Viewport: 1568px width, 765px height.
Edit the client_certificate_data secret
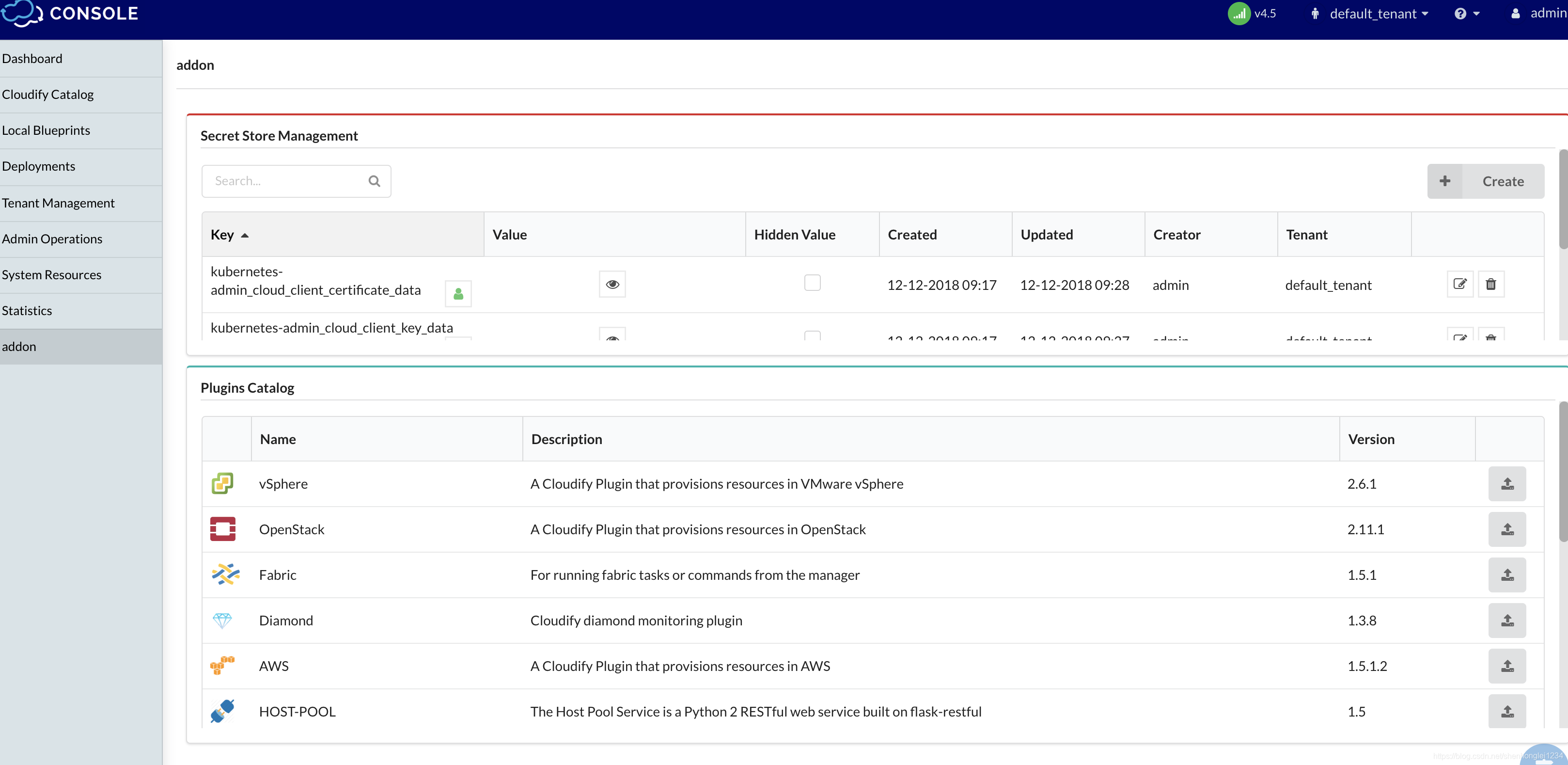(1459, 284)
